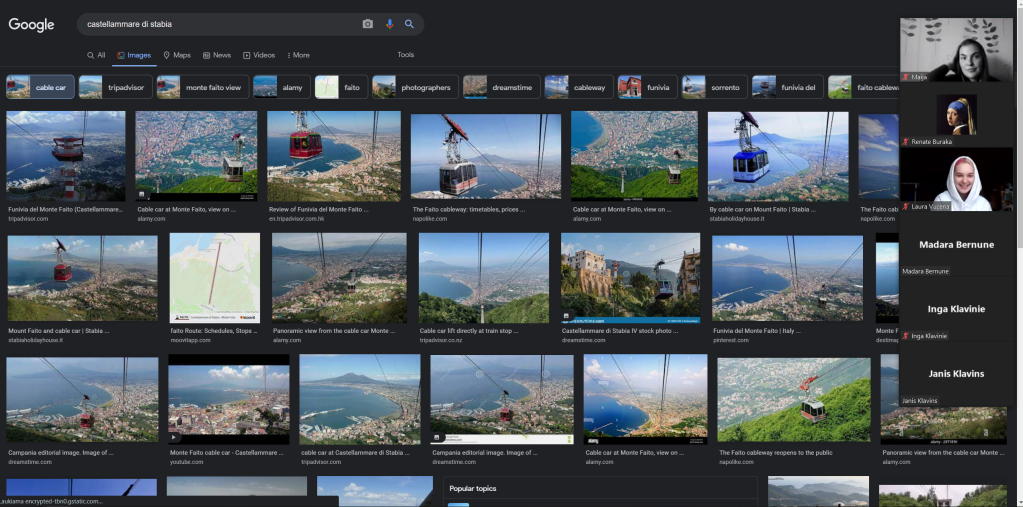The height and width of the screenshot is (507, 1023).
Task: Switch to the News tab
Action: 217,55
